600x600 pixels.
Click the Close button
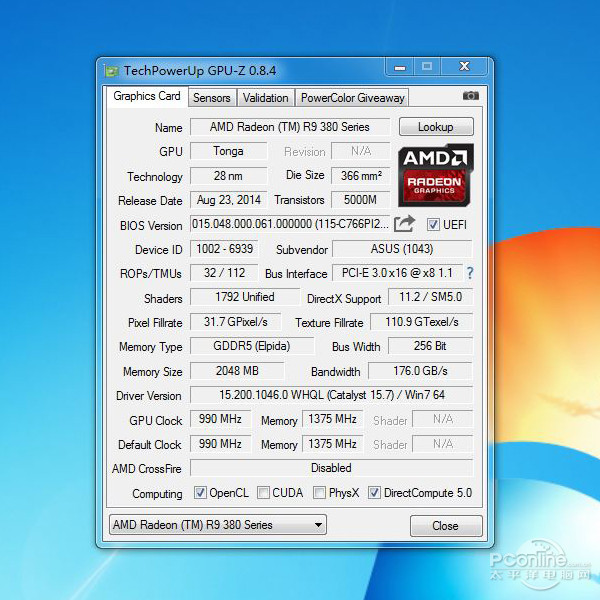coord(446,526)
